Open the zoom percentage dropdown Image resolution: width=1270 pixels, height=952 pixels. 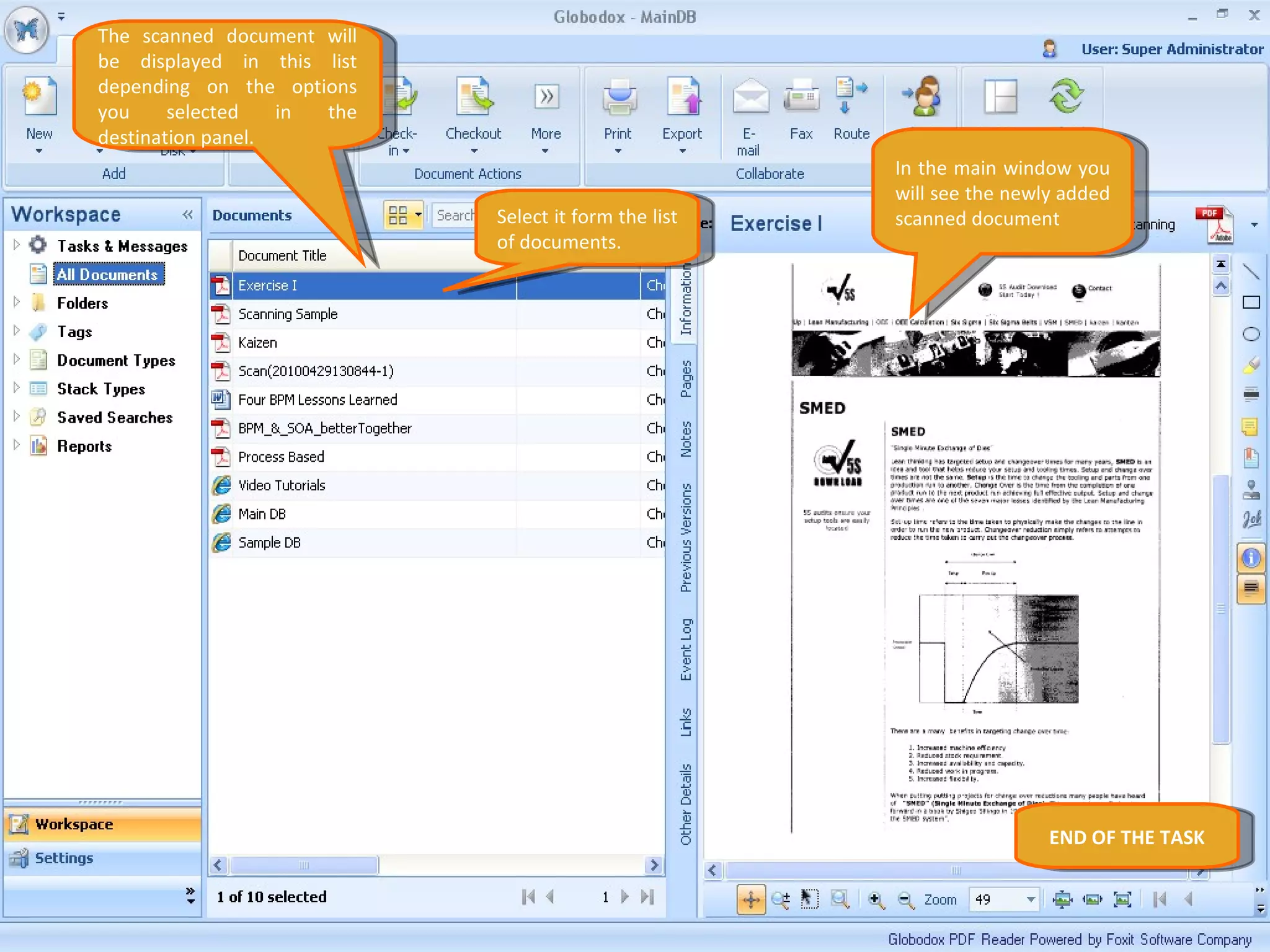click(1031, 899)
